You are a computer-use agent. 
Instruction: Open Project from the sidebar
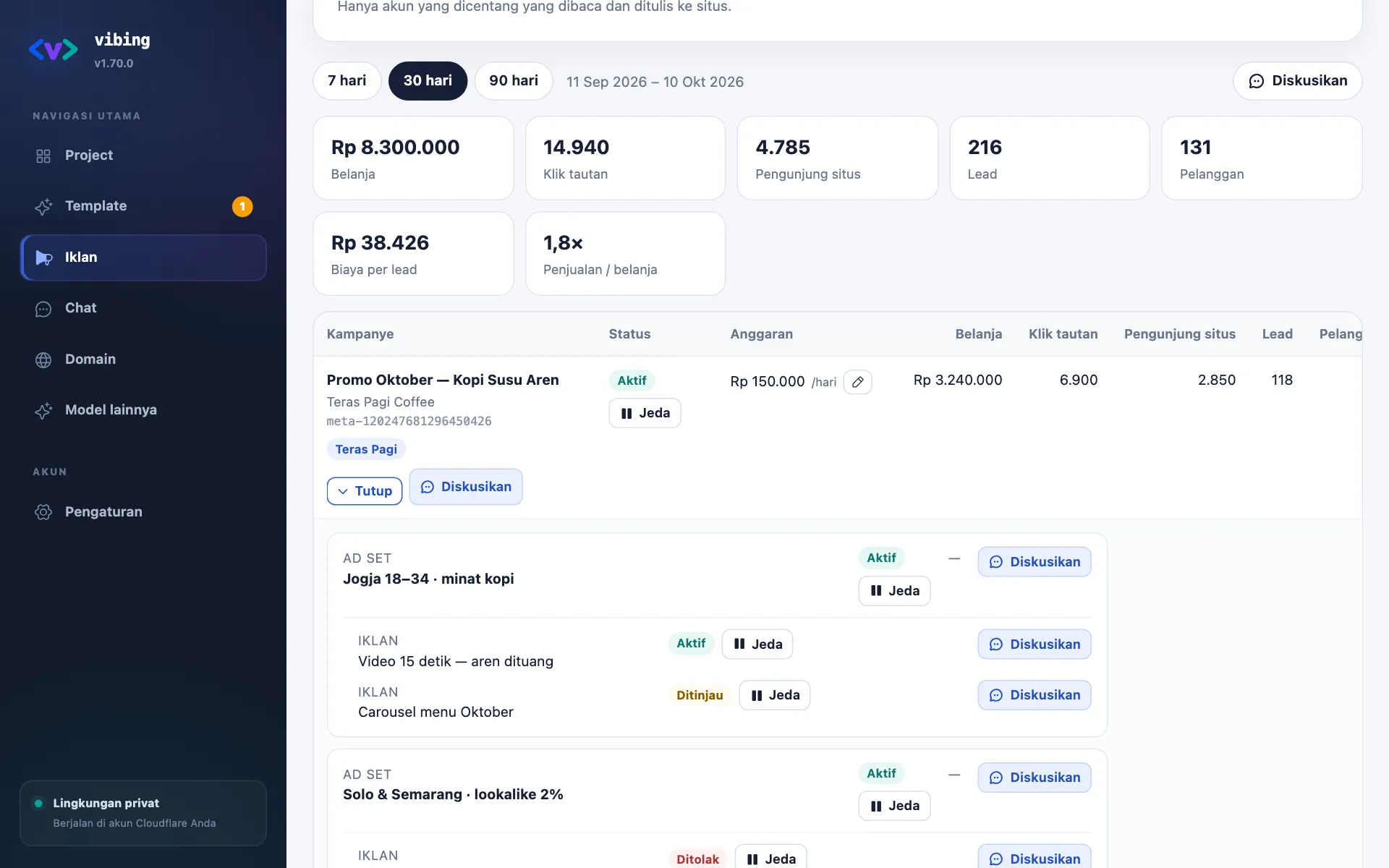pyautogui.click(x=143, y=156)
